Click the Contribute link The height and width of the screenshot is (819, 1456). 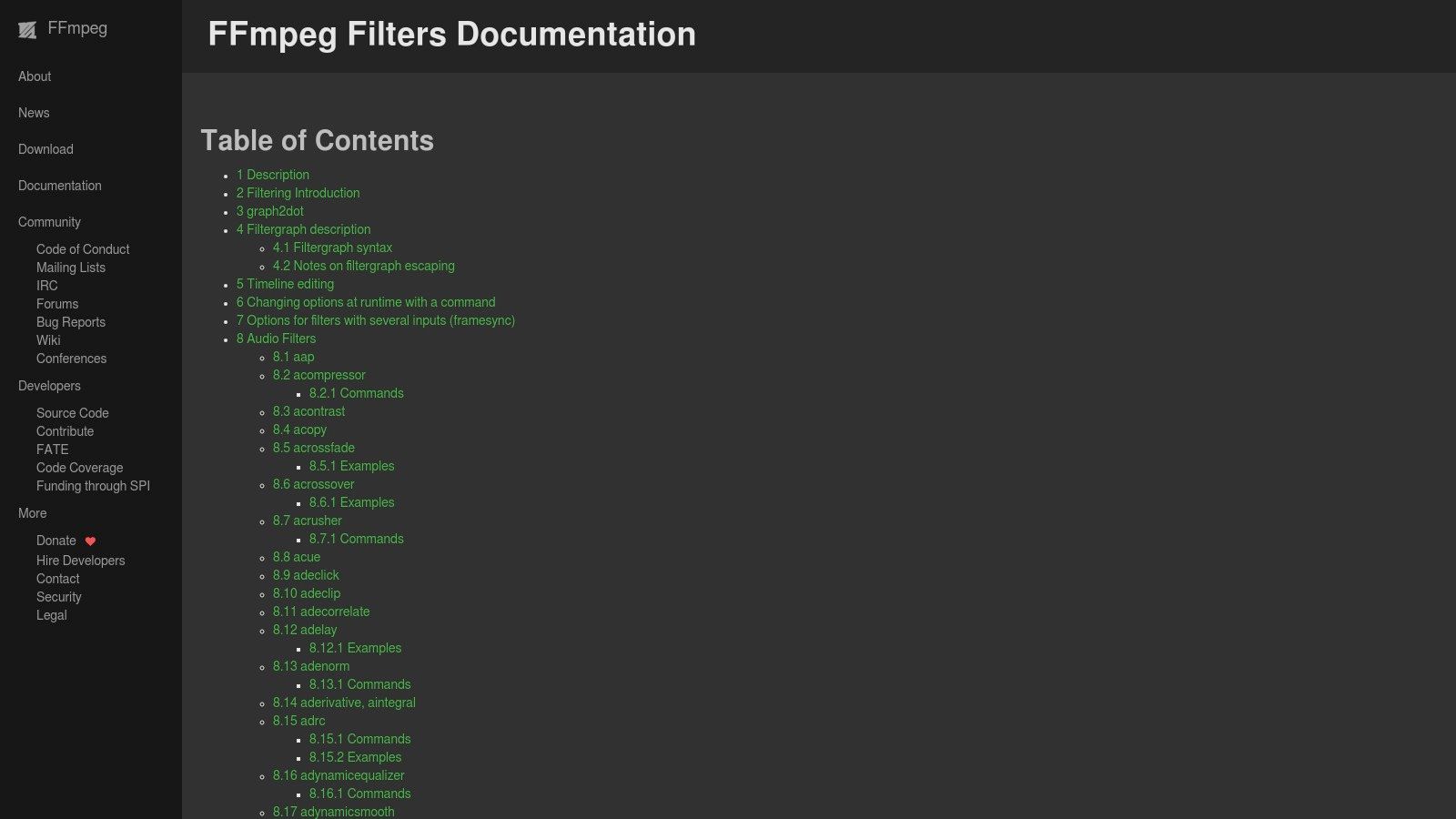pyautogui.click(x=65, y=431)
